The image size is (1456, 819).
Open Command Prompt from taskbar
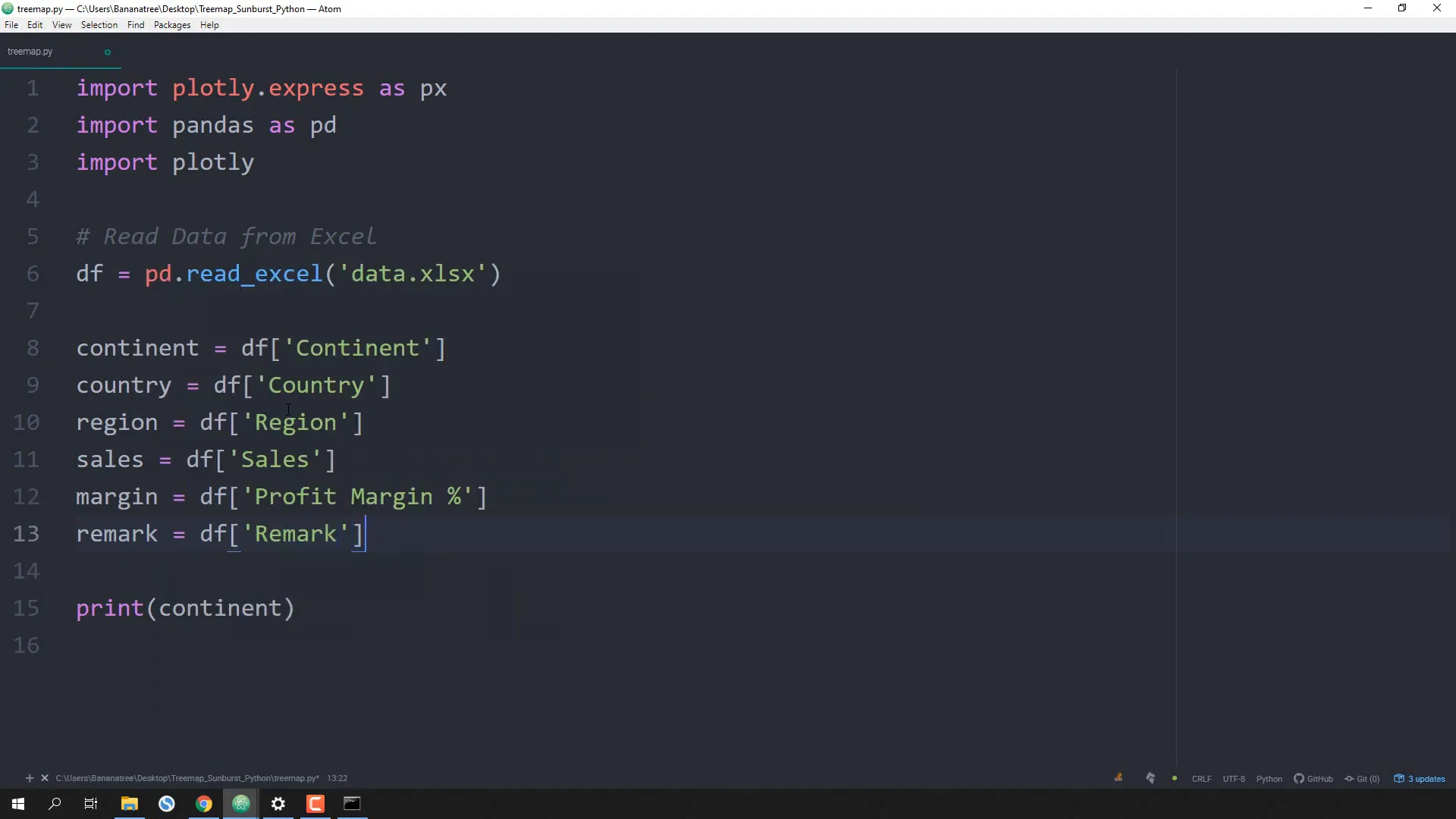pos(352,804)
